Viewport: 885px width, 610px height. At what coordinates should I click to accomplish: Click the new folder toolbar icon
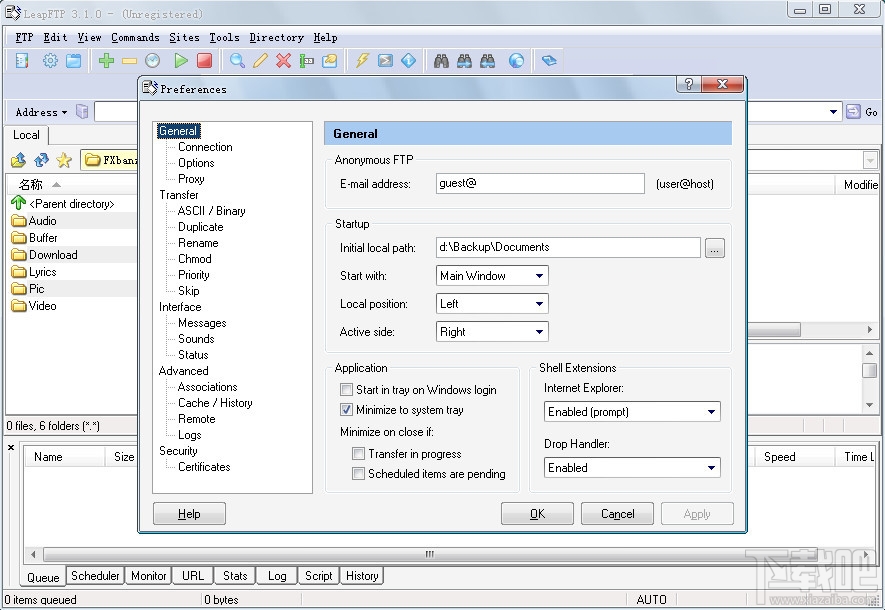tap(330, 60)
